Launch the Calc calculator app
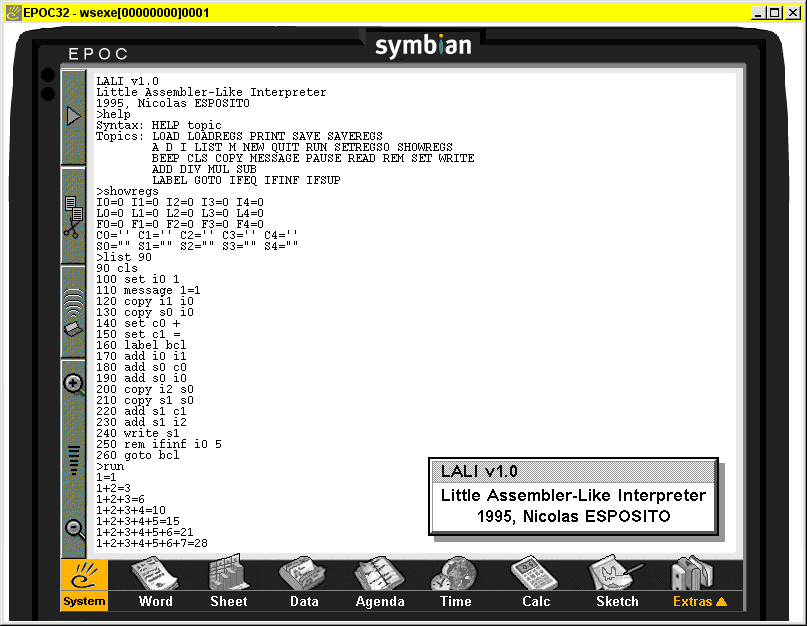The width and height of the screenshot is (807, 626). pos(536,585)
